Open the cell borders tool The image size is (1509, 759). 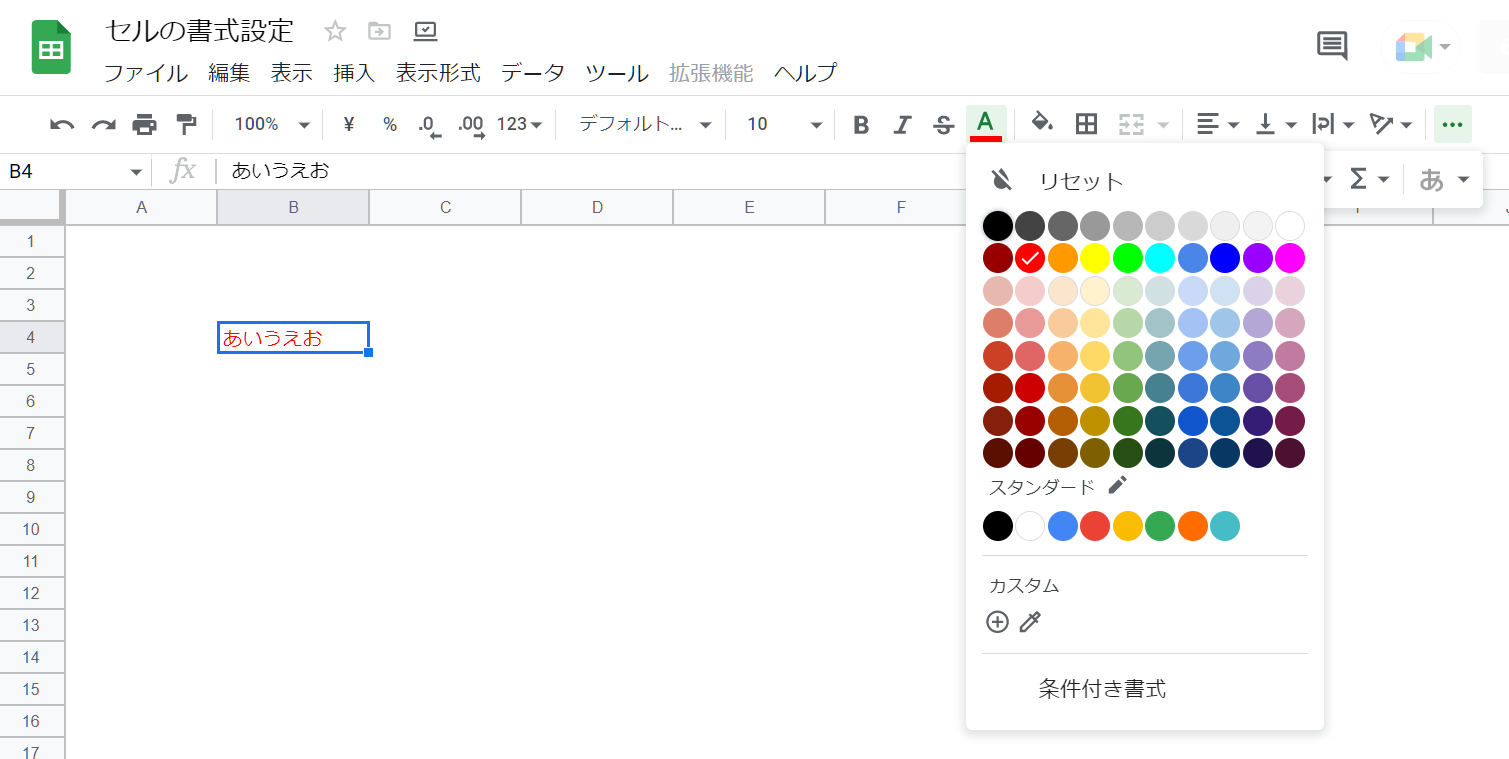pyautogui.click(x=1086, y=124)
